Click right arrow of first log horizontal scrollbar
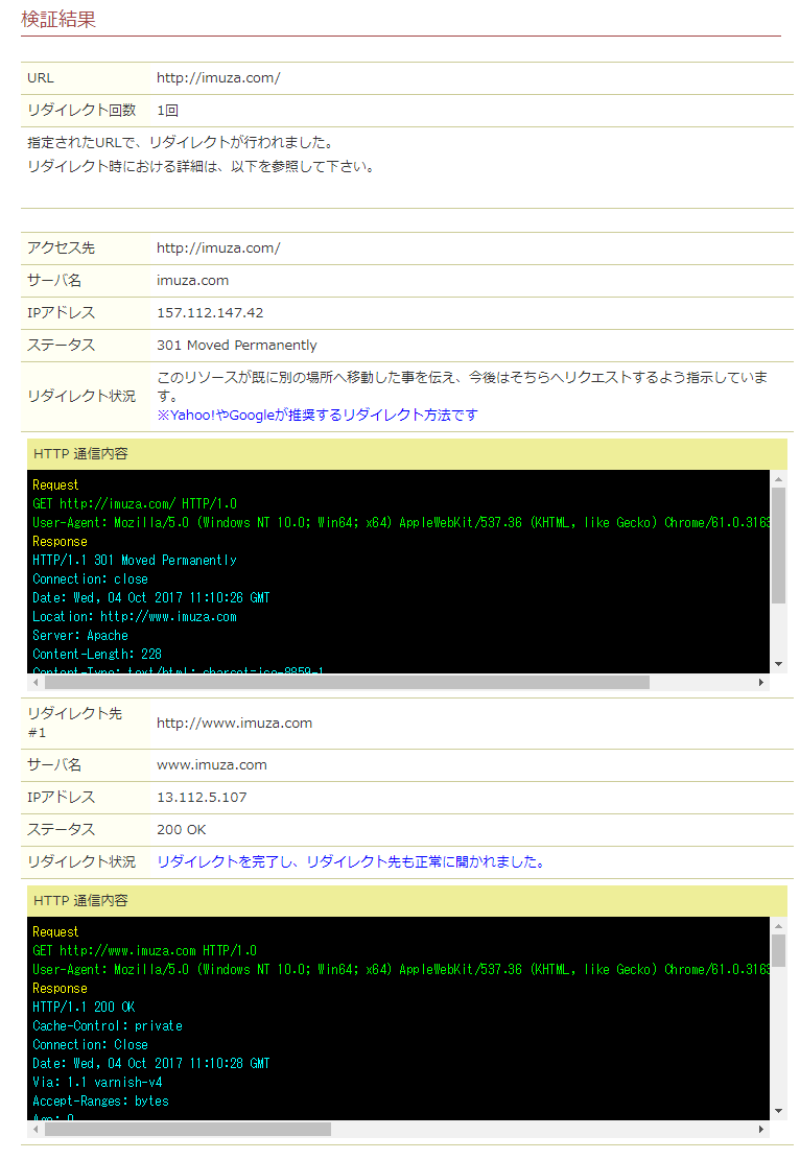Viewport: 800px width, 1160px height. point(762,682)
